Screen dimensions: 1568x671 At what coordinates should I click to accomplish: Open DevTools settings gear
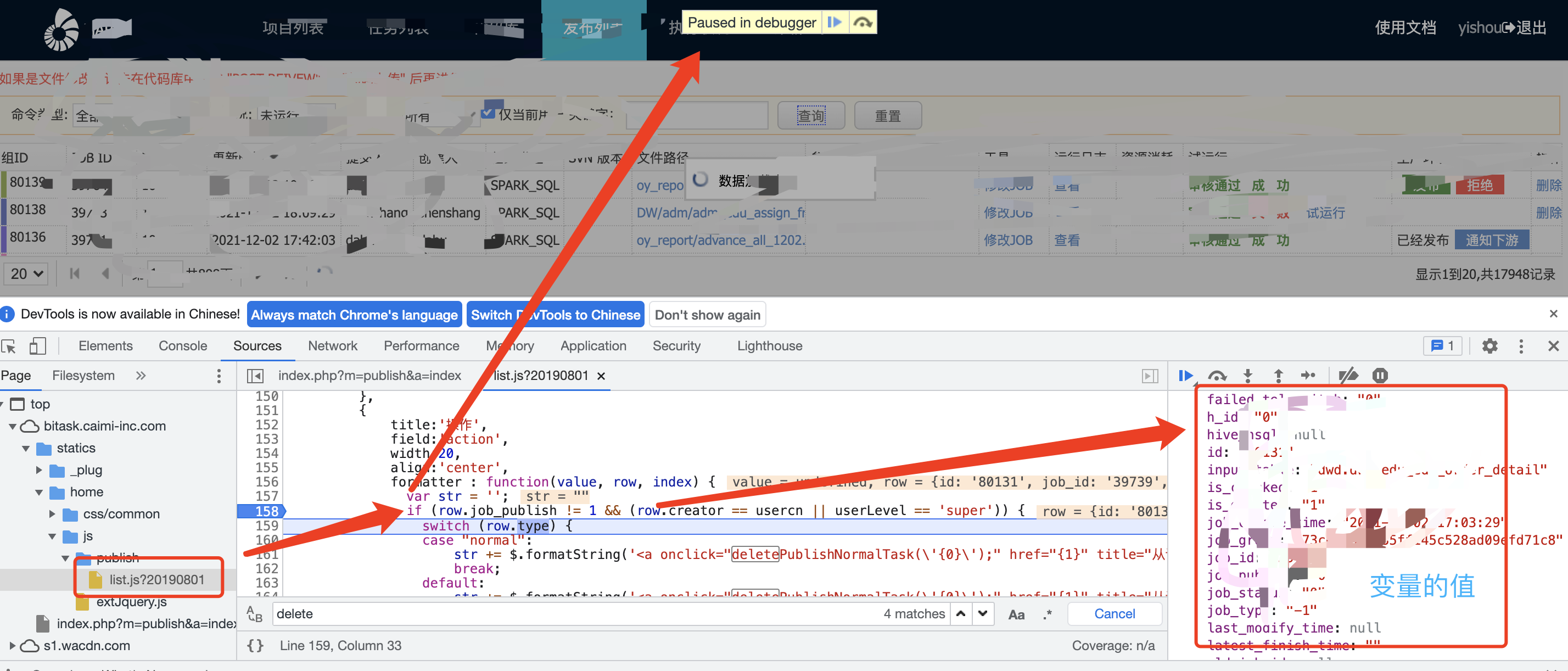[1489, 346]
